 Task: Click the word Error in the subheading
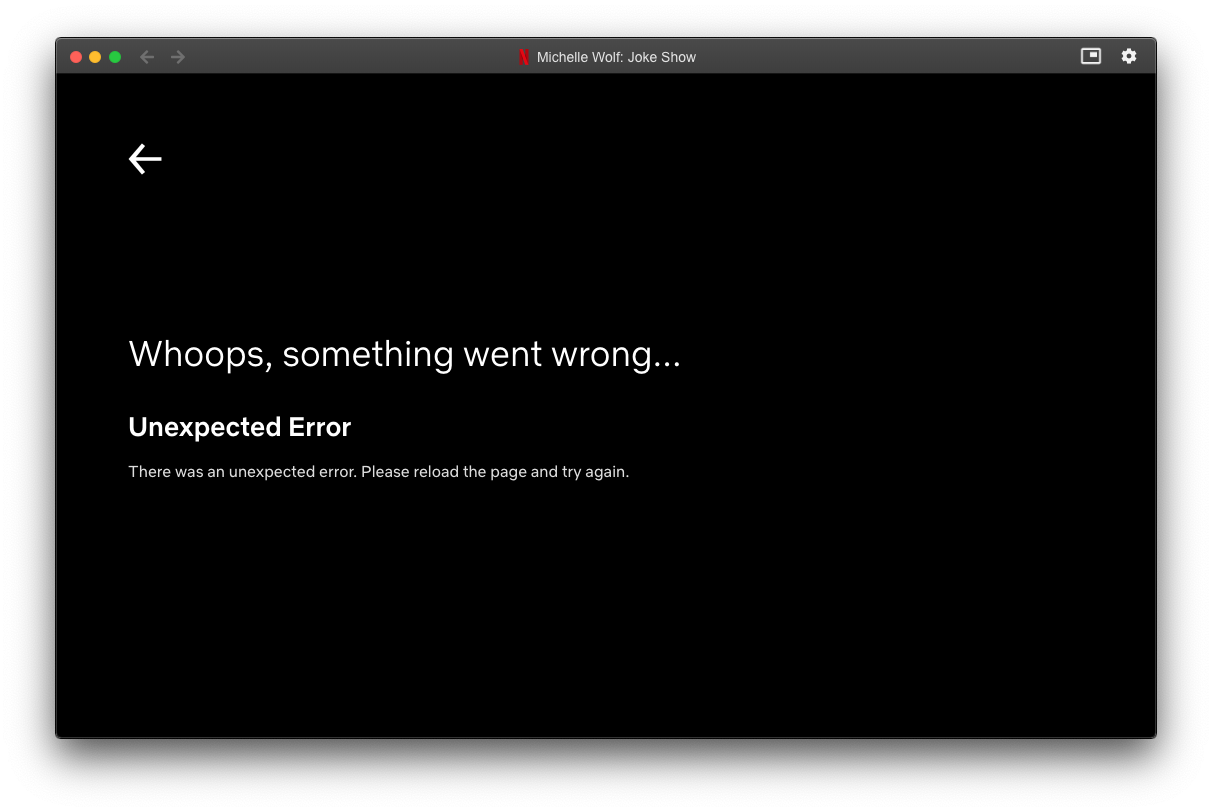pyautogui.click(x=320, y=427)
